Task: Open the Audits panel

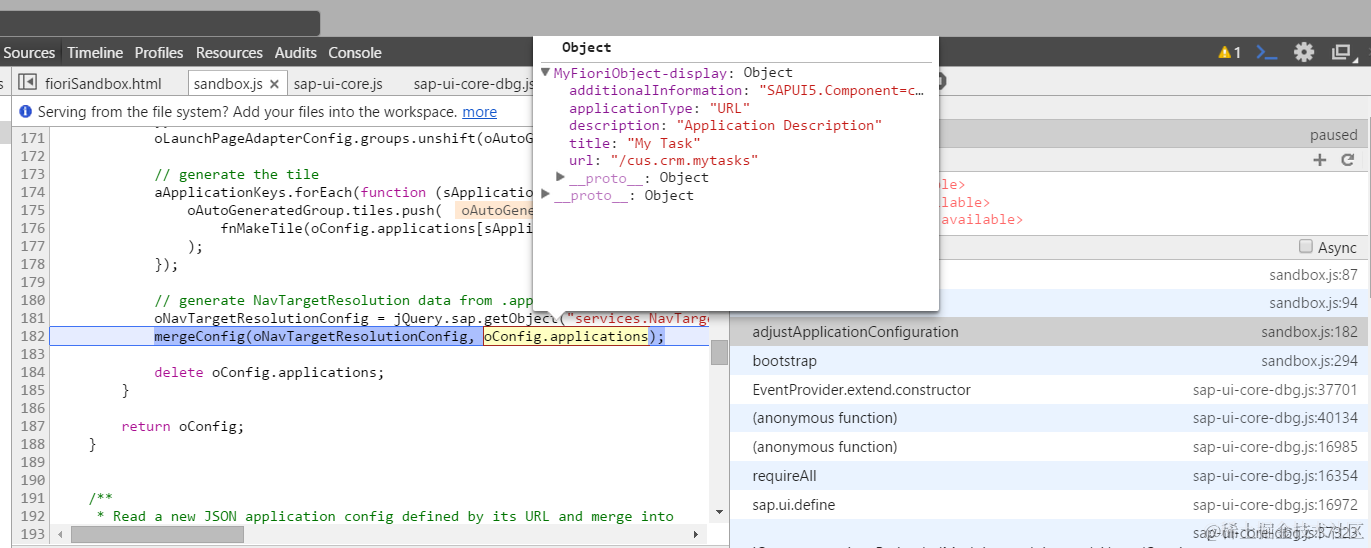Action: 296,53
